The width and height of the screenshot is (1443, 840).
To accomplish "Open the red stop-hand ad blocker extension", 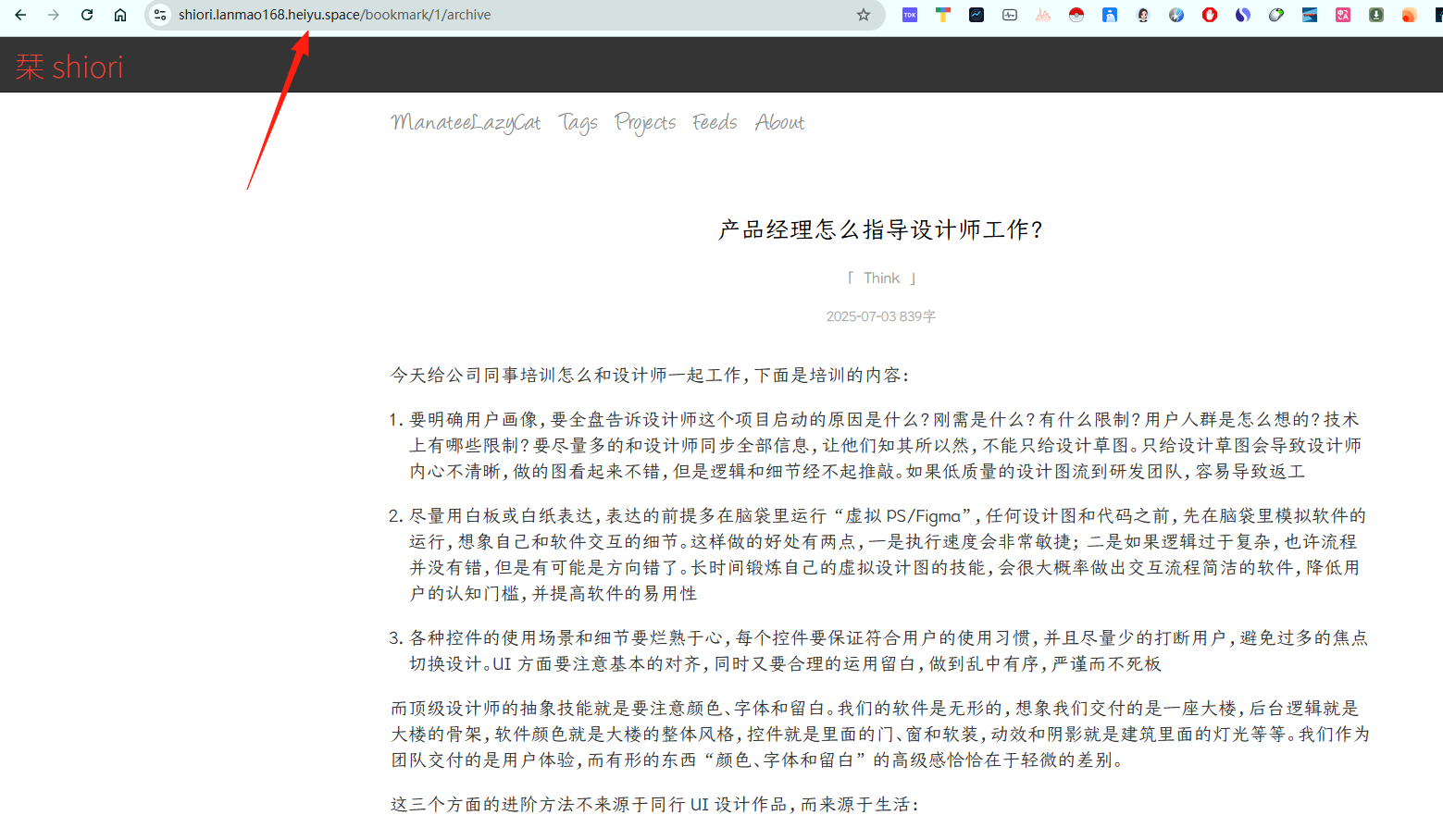I will 1210,15.
